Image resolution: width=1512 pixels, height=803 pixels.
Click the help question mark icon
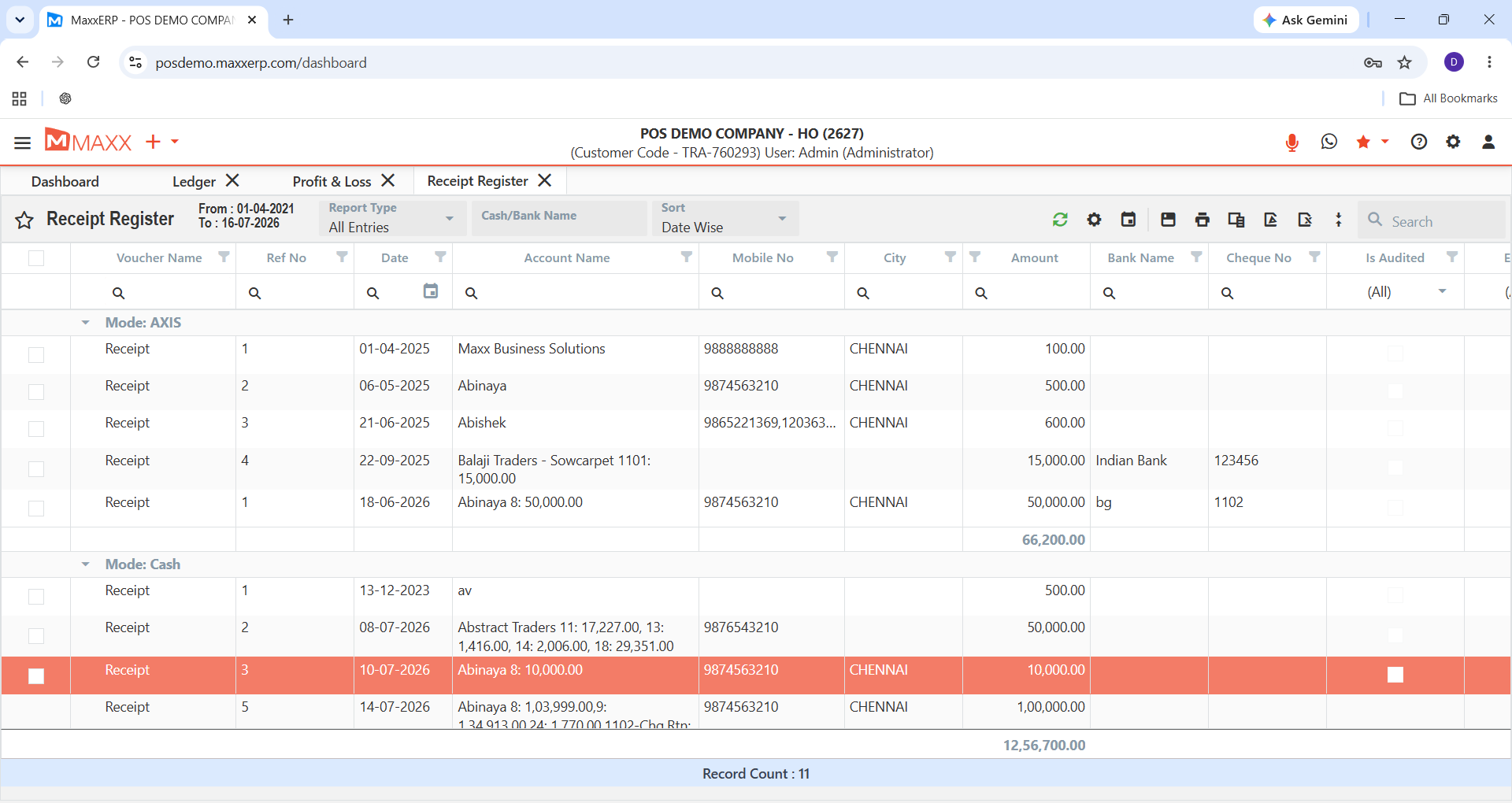tap(1419, 142)
